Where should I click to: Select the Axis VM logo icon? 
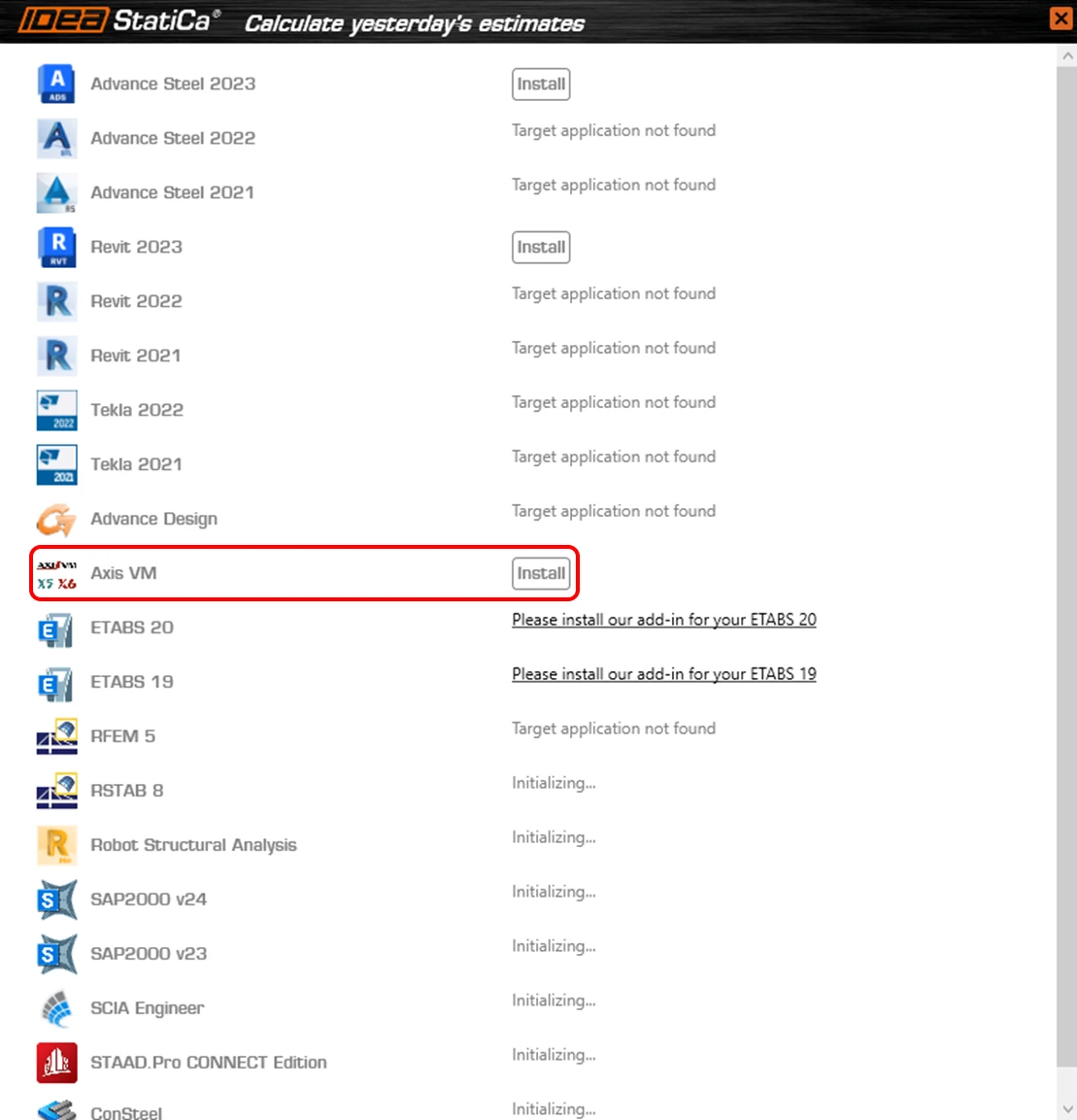tap(56, 573)
